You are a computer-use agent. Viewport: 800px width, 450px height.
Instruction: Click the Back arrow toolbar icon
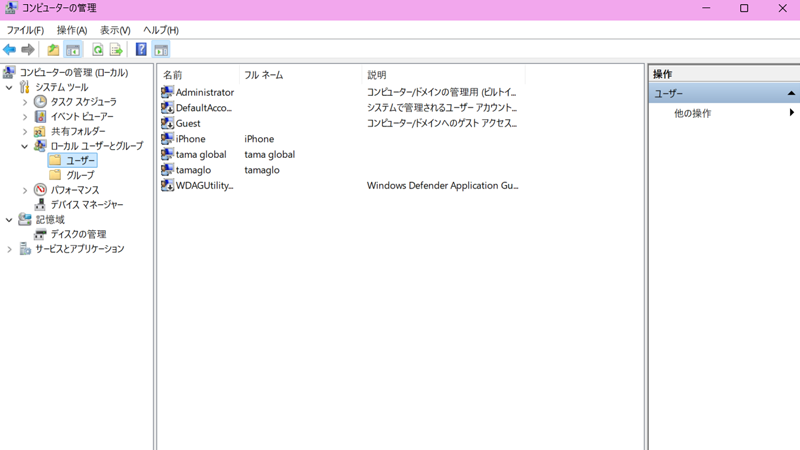click(10, 50)
